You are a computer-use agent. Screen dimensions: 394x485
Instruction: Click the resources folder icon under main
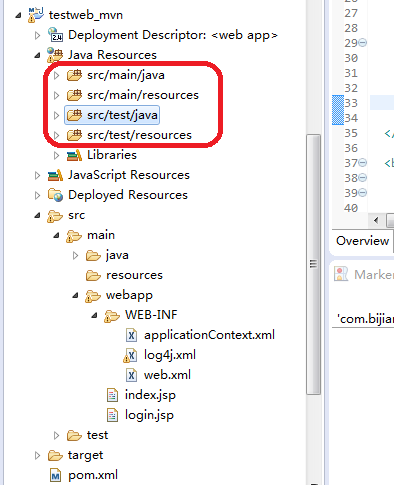point(93,276)
